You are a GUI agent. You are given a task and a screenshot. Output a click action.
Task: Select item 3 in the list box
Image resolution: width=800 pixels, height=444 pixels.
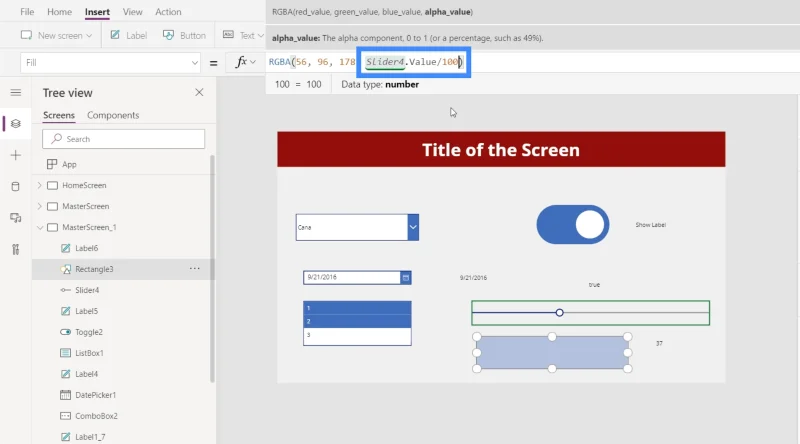pos(357,336)
